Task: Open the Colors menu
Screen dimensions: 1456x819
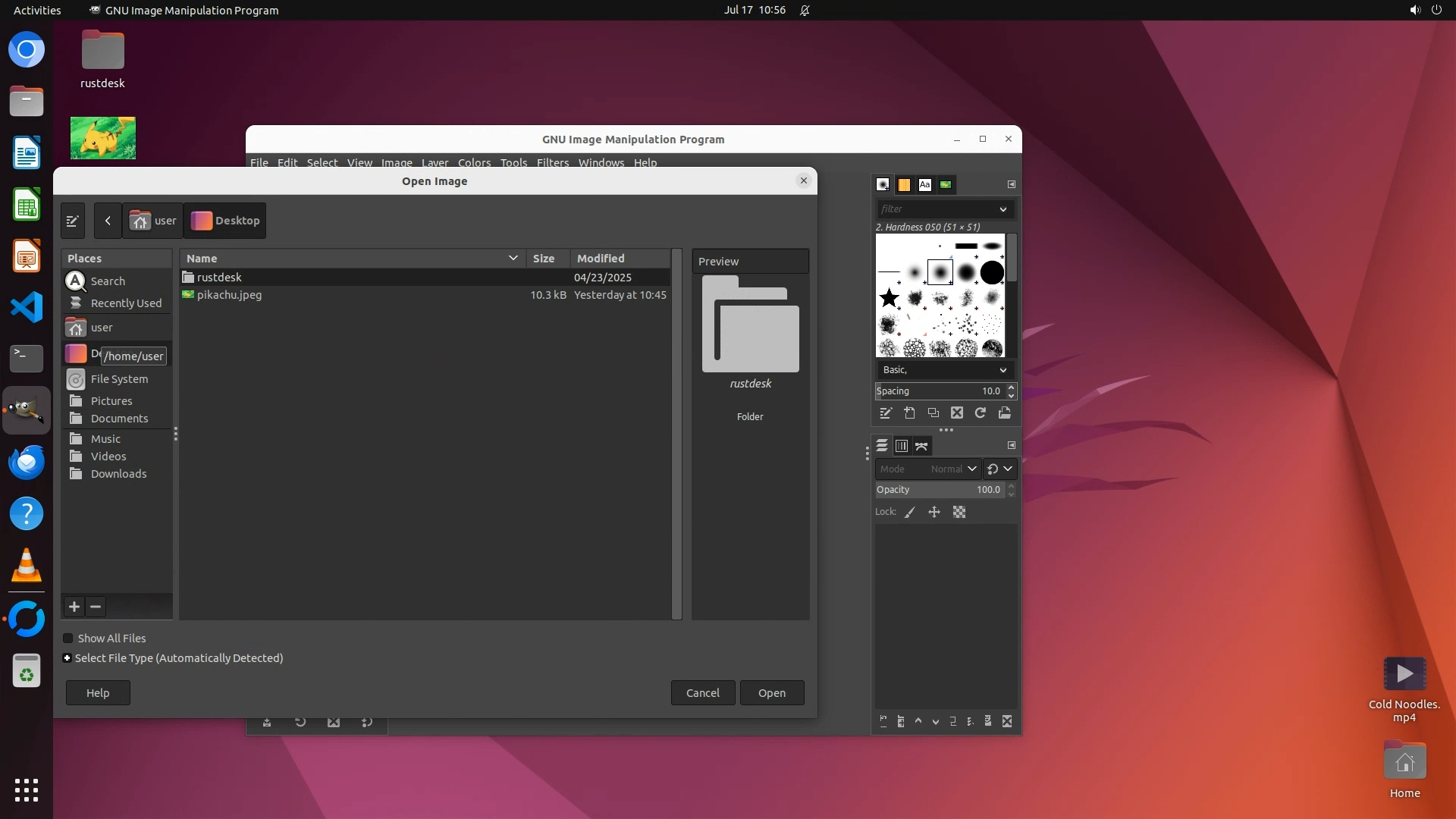Action: [x=474, y=162]
